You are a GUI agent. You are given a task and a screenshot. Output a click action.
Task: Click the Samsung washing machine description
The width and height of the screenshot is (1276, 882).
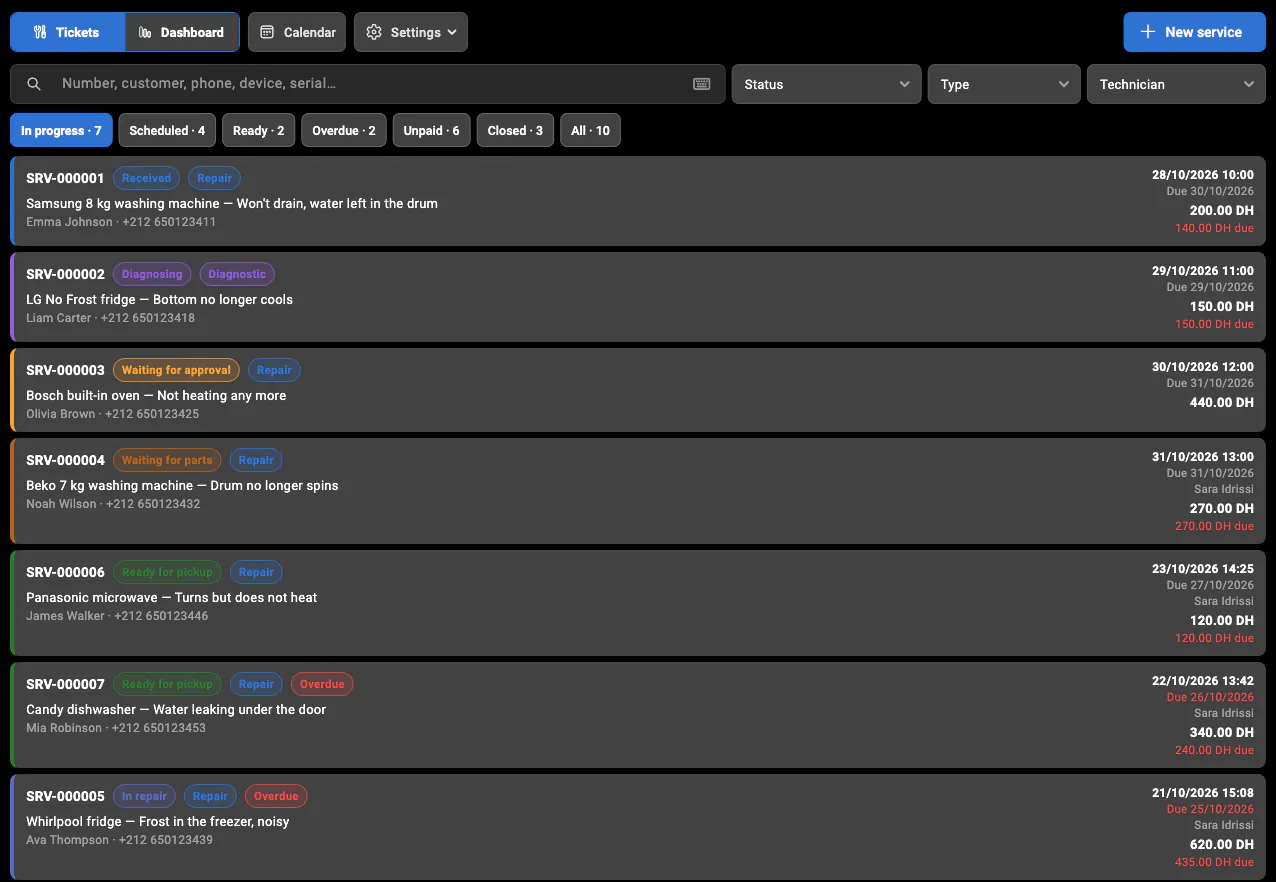pyautogui.click(x=232, y=203)
